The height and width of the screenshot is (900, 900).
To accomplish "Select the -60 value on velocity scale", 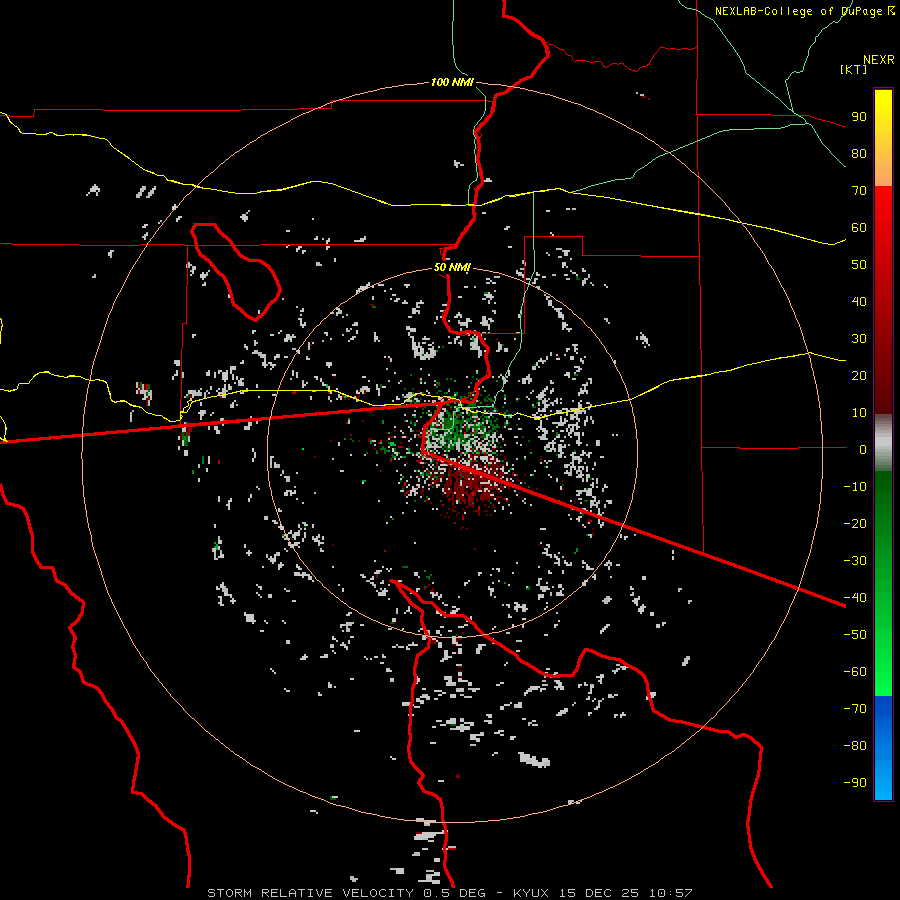I will (855, 672).
